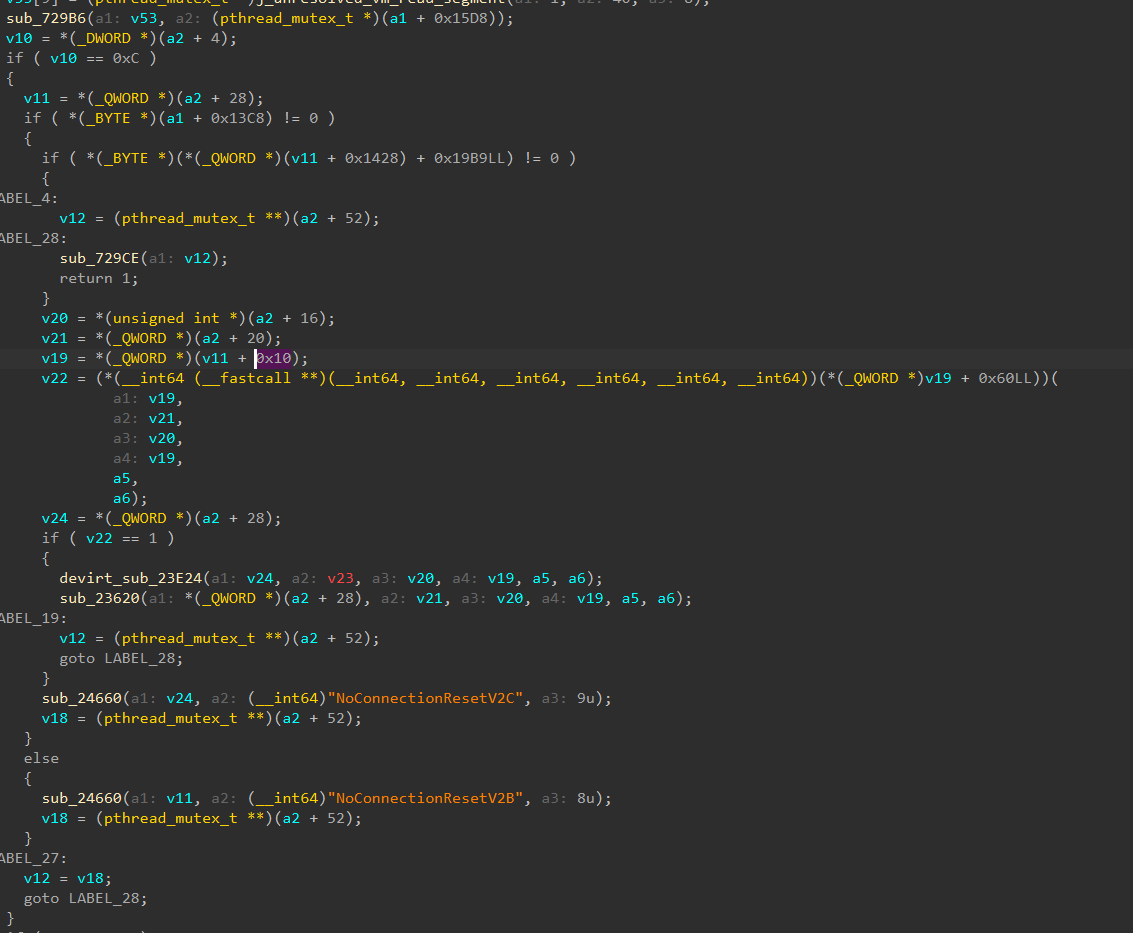Image resolution: width=1133 pixels, height=933 pixels.
Task: Click the LABEL_19 label definition
Action: [33, 619]
